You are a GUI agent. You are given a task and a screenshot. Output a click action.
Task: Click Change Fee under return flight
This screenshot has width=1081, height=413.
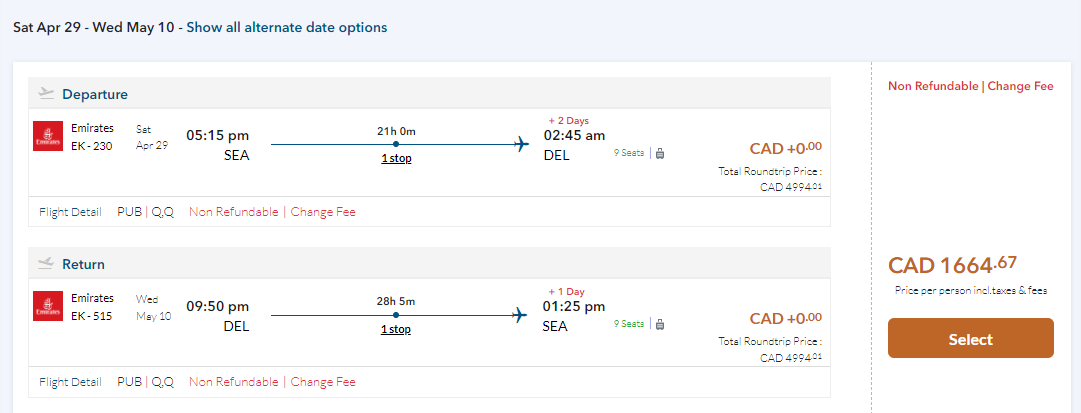(x=323, y=382)
